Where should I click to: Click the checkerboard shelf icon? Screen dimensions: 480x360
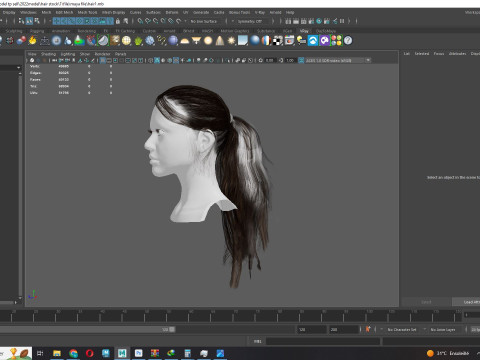(278, 41)
